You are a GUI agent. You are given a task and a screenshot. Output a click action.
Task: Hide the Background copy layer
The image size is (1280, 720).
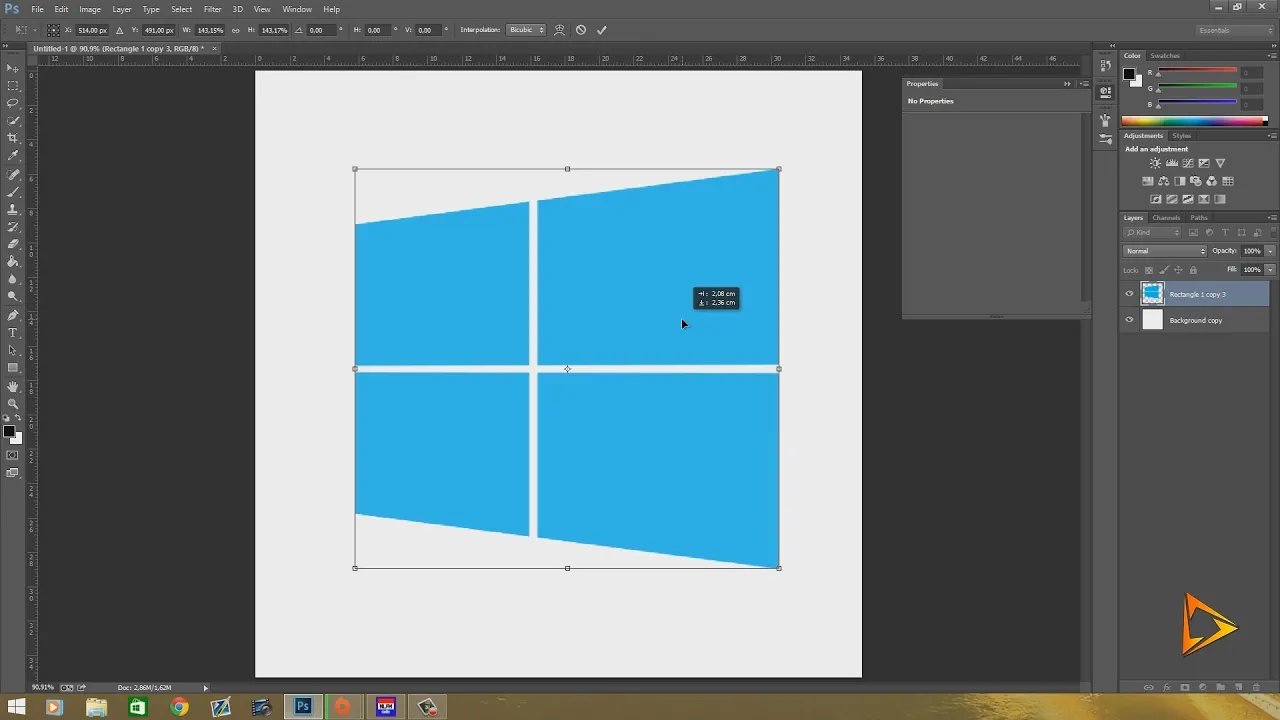[1130, 320]
